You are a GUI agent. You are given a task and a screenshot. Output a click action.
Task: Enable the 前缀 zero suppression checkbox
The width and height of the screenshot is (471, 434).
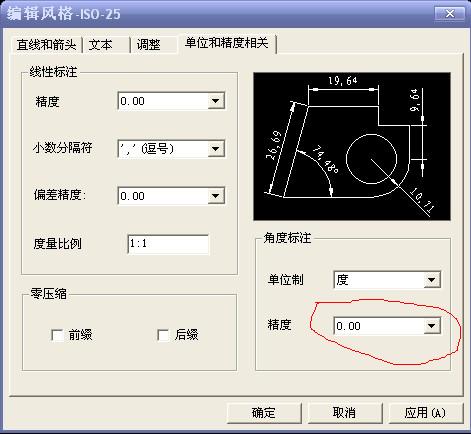tap(58, 335)
